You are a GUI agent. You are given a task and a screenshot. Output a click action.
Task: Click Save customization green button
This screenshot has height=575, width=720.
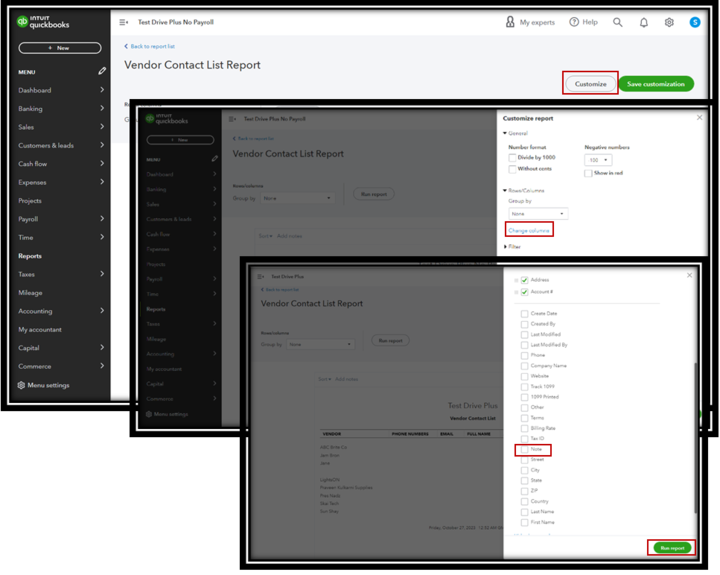coord(656,84)
